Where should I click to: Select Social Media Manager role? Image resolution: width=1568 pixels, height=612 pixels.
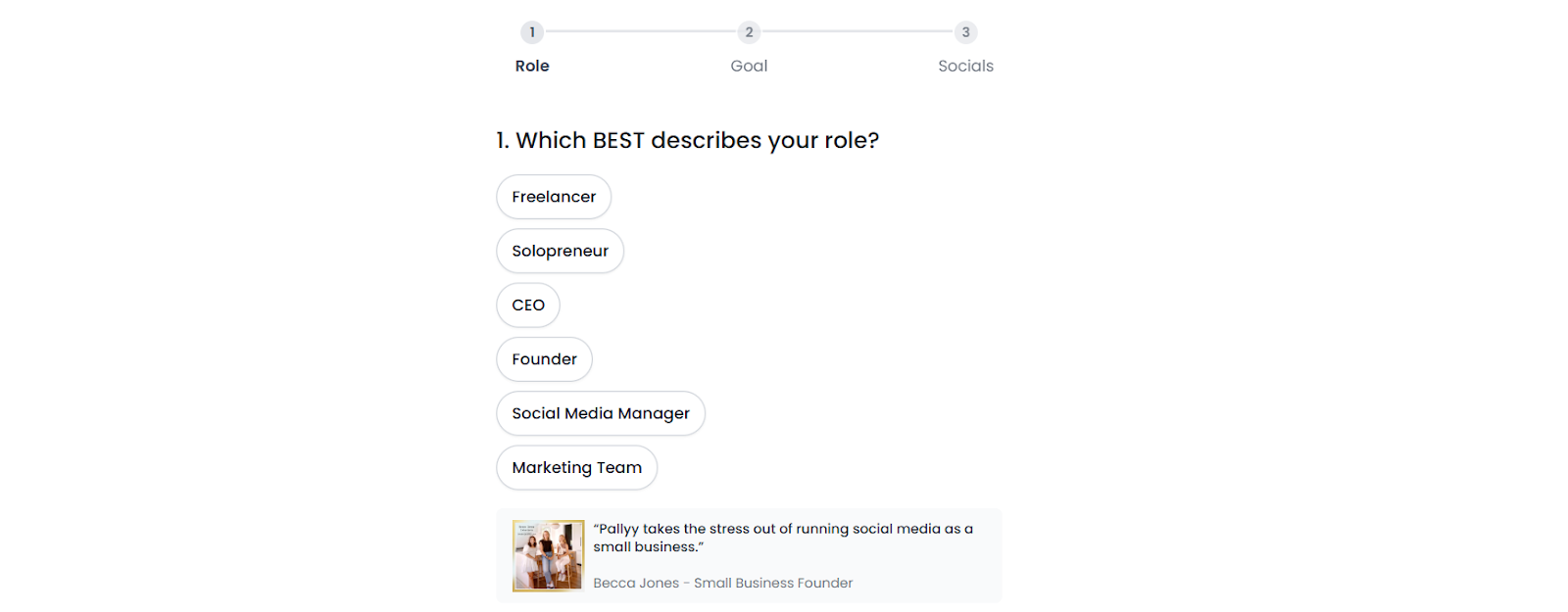point(601,413)
